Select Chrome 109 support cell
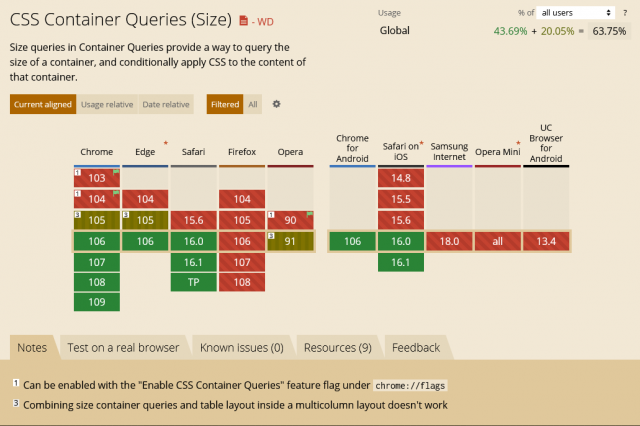This screenshot has width=640, height=426. 97,302
